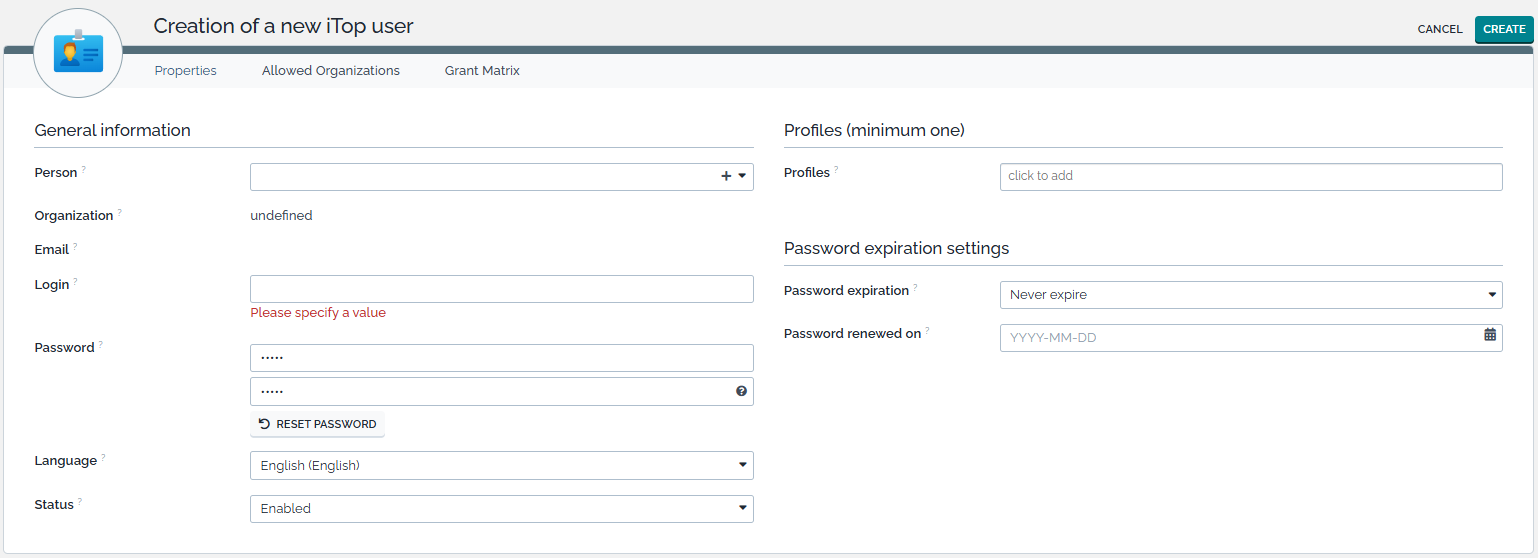
Task: Click the plus icon in Person field
Action: (726, 176)
